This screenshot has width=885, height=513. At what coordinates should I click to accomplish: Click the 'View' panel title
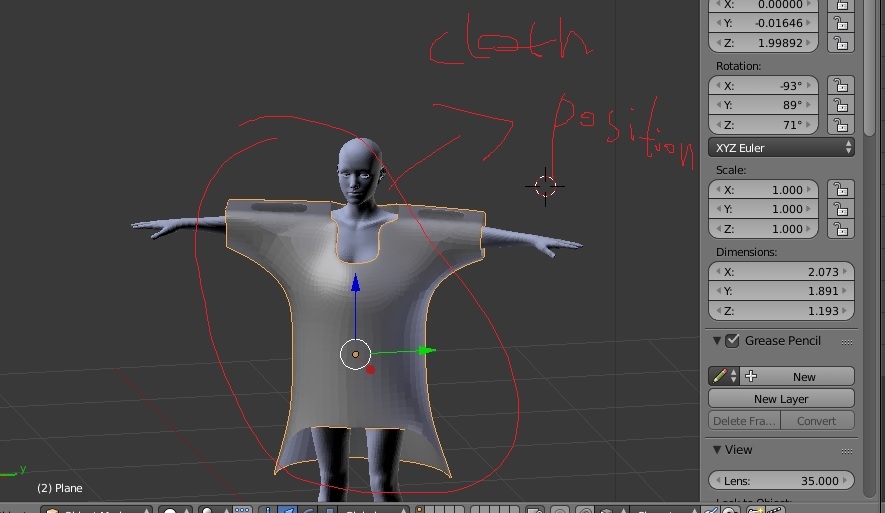click(739, 449)
